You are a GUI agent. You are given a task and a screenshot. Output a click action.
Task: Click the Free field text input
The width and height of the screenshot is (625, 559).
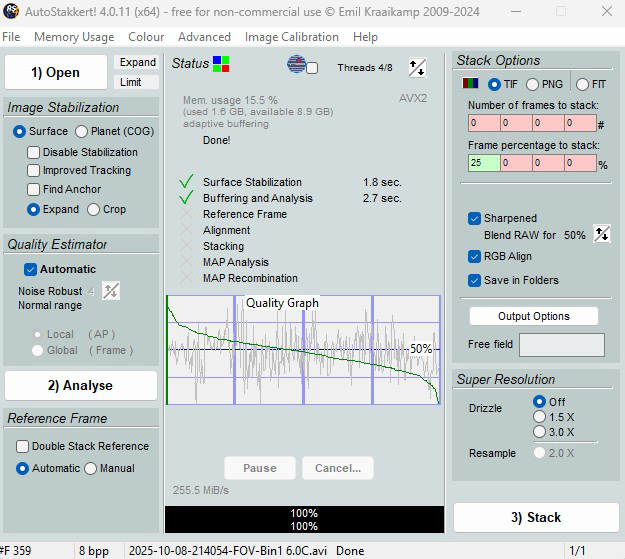561,345
